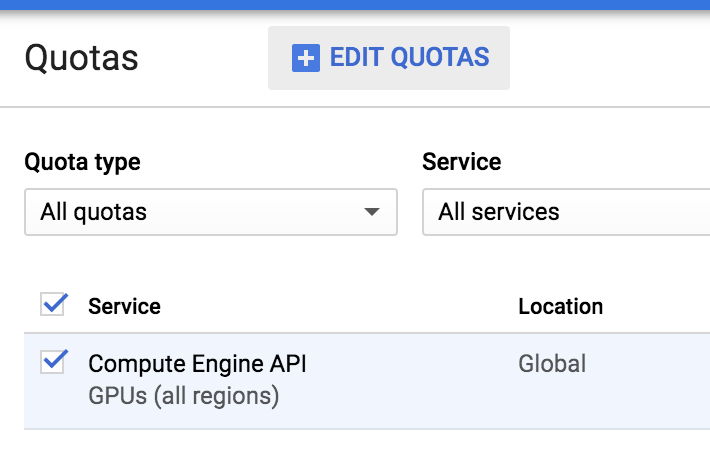This screenshot has height=464, width=710.
Task: Toggle the select-all checkbox in the table header
Action: [x=52, y=304]
